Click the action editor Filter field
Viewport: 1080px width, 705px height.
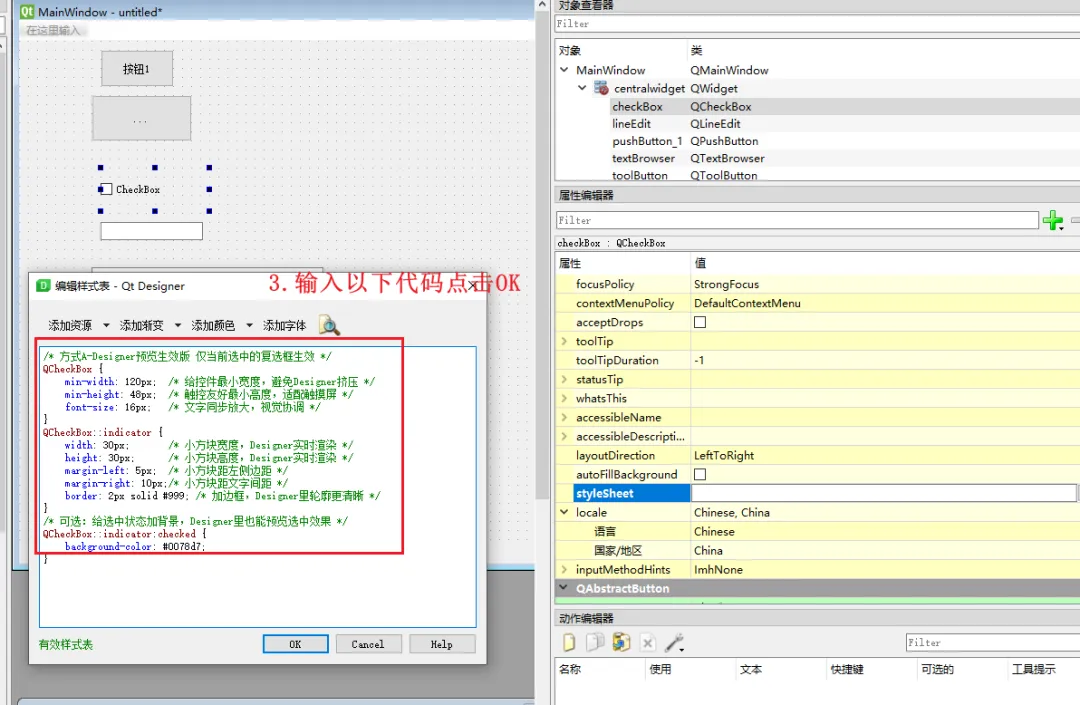(x=993, y=642)
